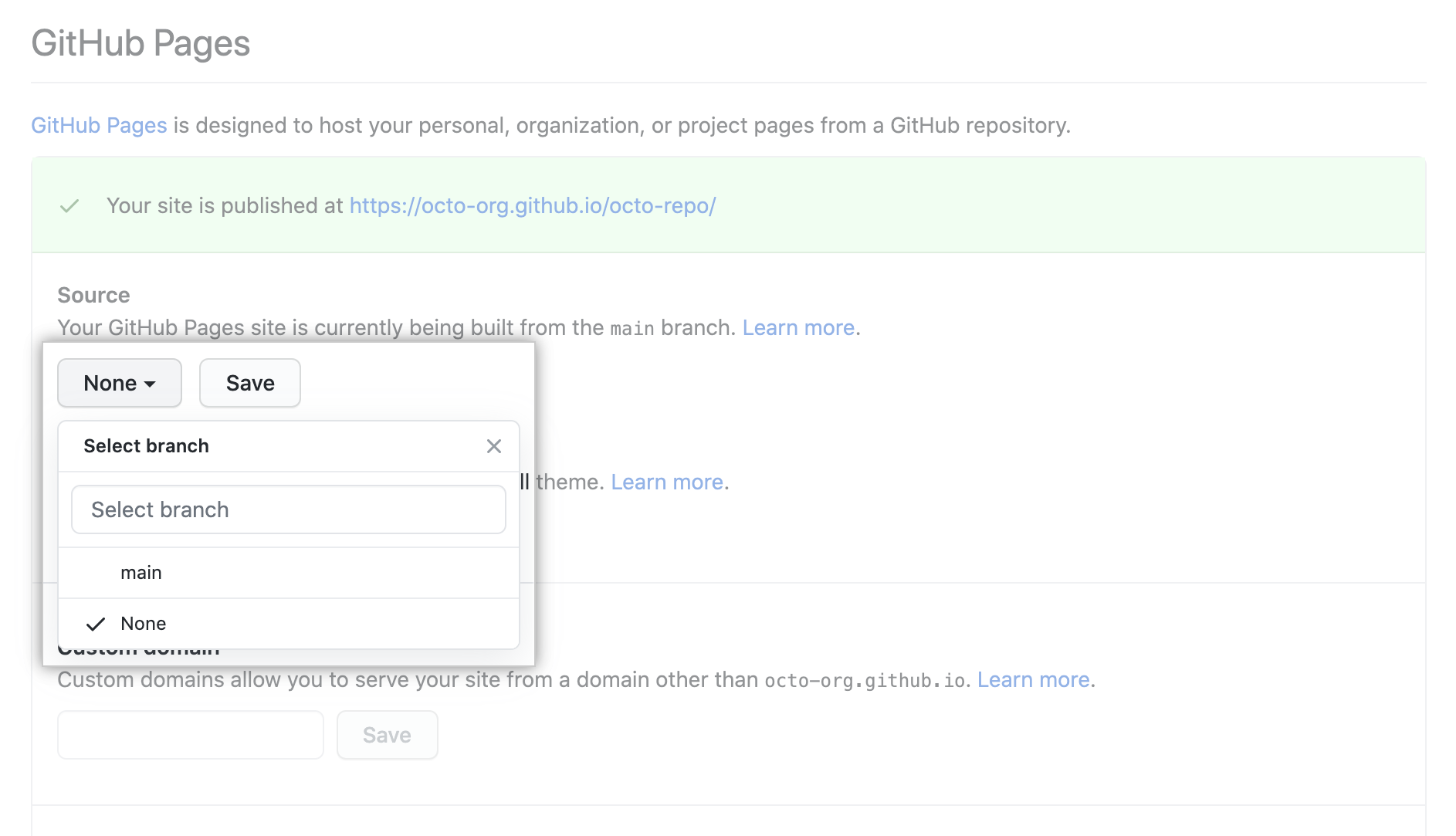Select main from the branch list
This screenshot has height=836, width=1456.
coord(141,572)
